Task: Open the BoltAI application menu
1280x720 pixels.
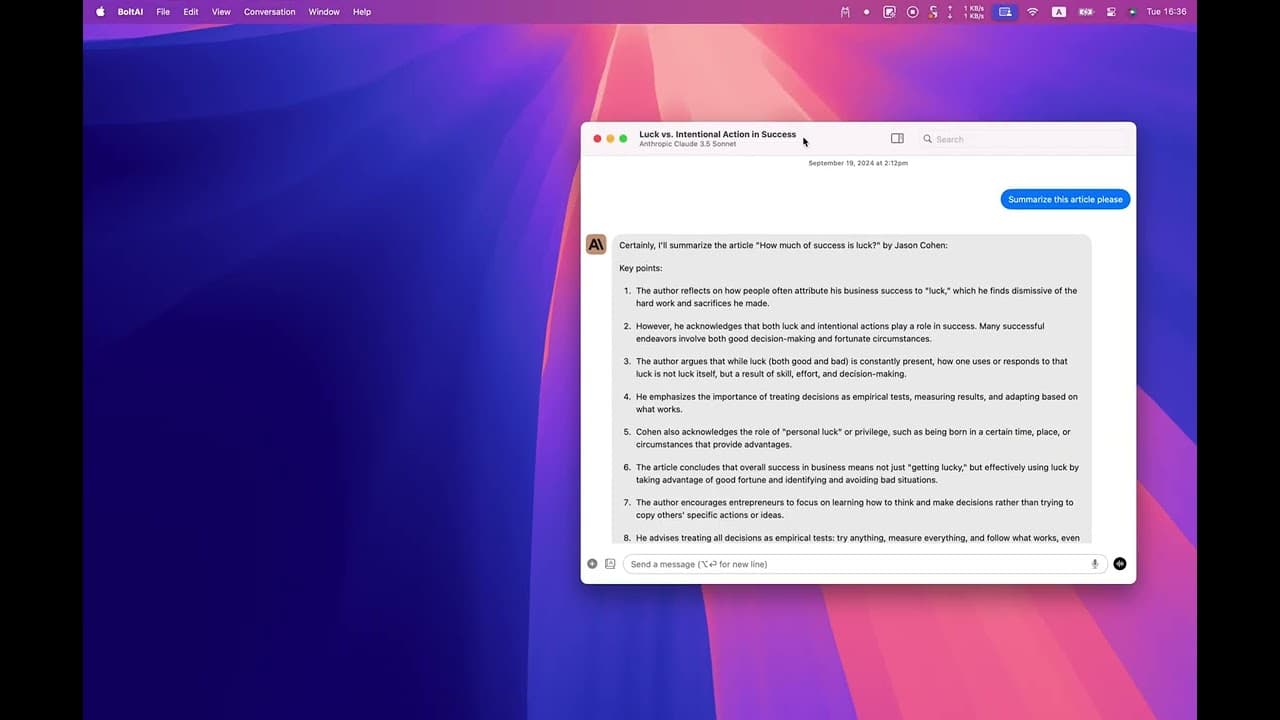Action: click(131, 12)
